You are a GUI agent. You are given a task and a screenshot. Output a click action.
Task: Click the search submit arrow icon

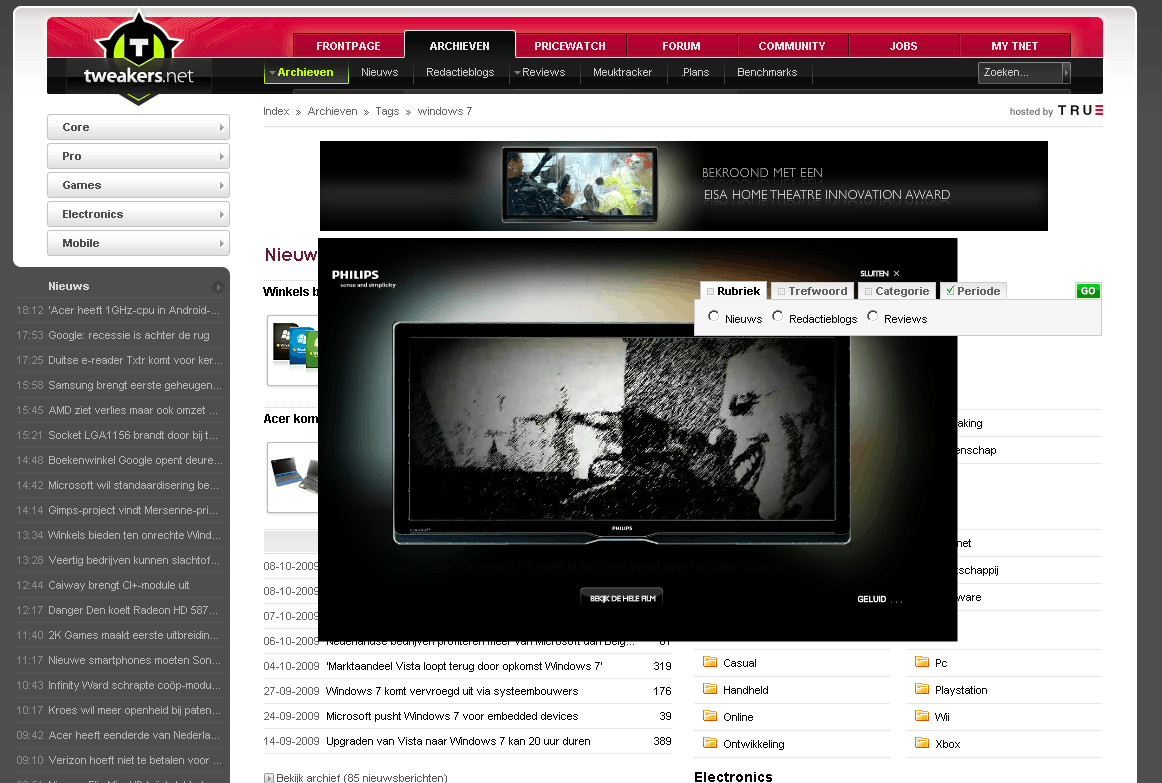pyautogui.click(x=1066, y=73)
